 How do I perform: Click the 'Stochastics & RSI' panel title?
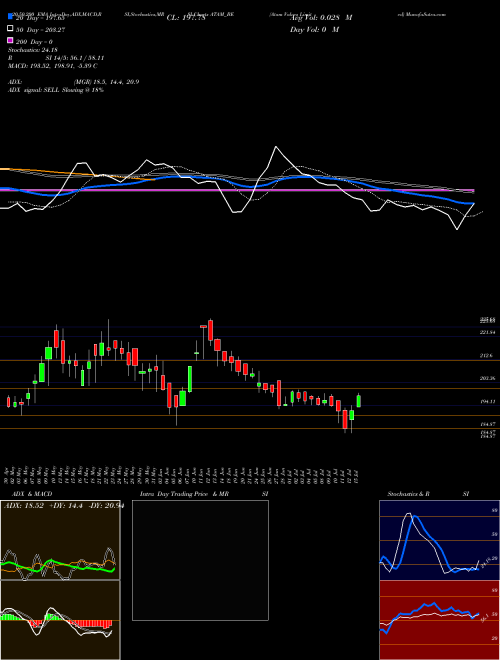coord(428,494)
